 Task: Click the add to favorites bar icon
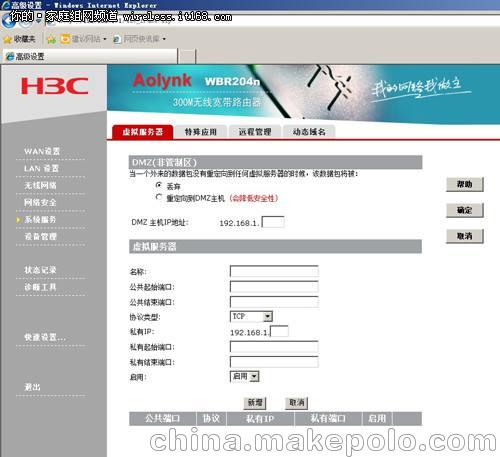point(51,39)
